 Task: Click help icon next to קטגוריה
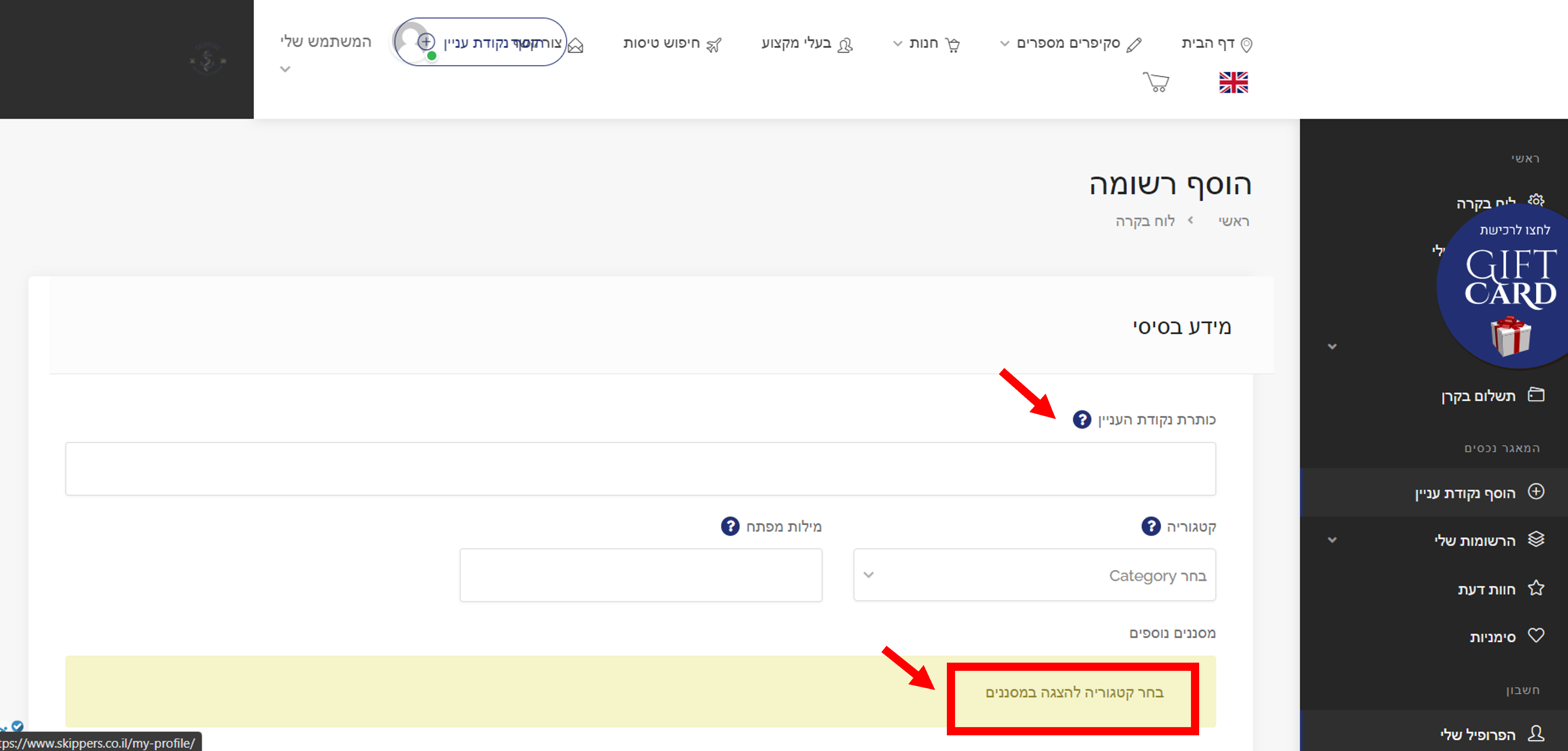click(x=1150, y=526)
